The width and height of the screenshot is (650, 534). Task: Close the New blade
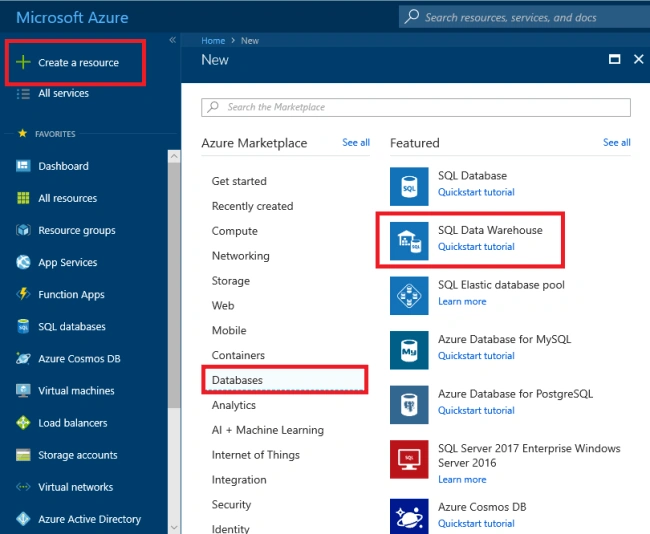click(638, 59)
